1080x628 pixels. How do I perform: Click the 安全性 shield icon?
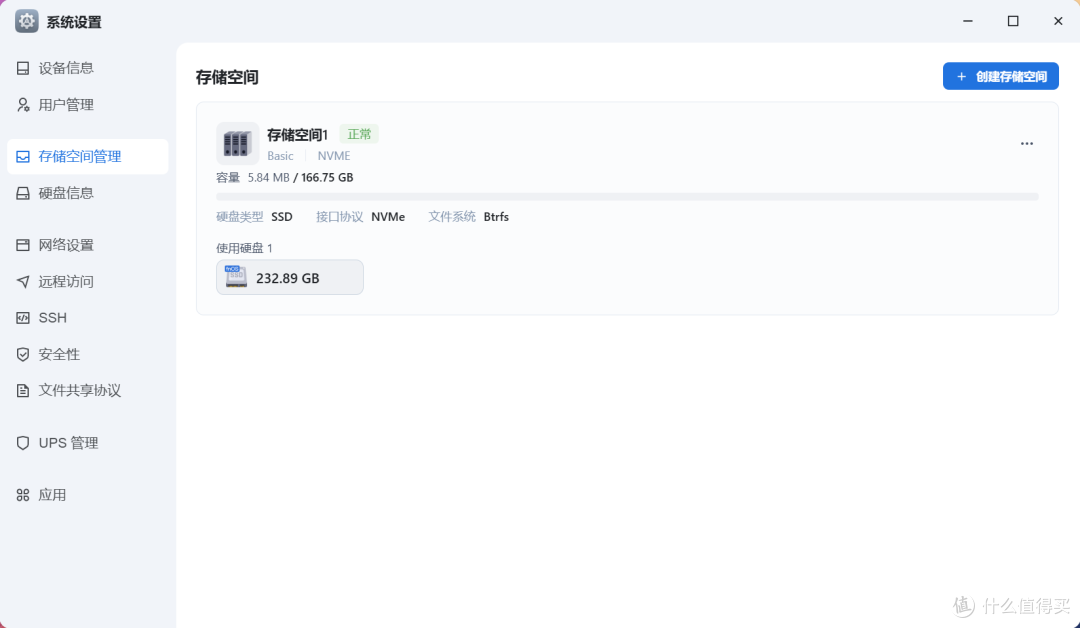pos(23,355)
